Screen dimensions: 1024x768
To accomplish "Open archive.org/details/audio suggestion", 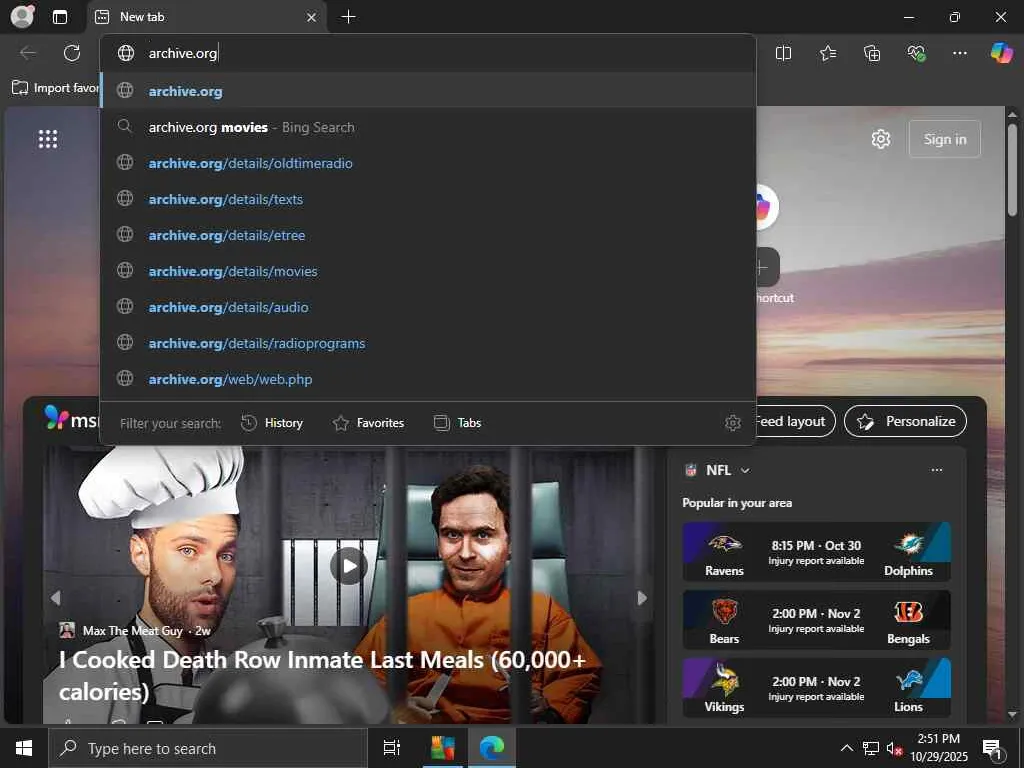I will coord(428,306).
